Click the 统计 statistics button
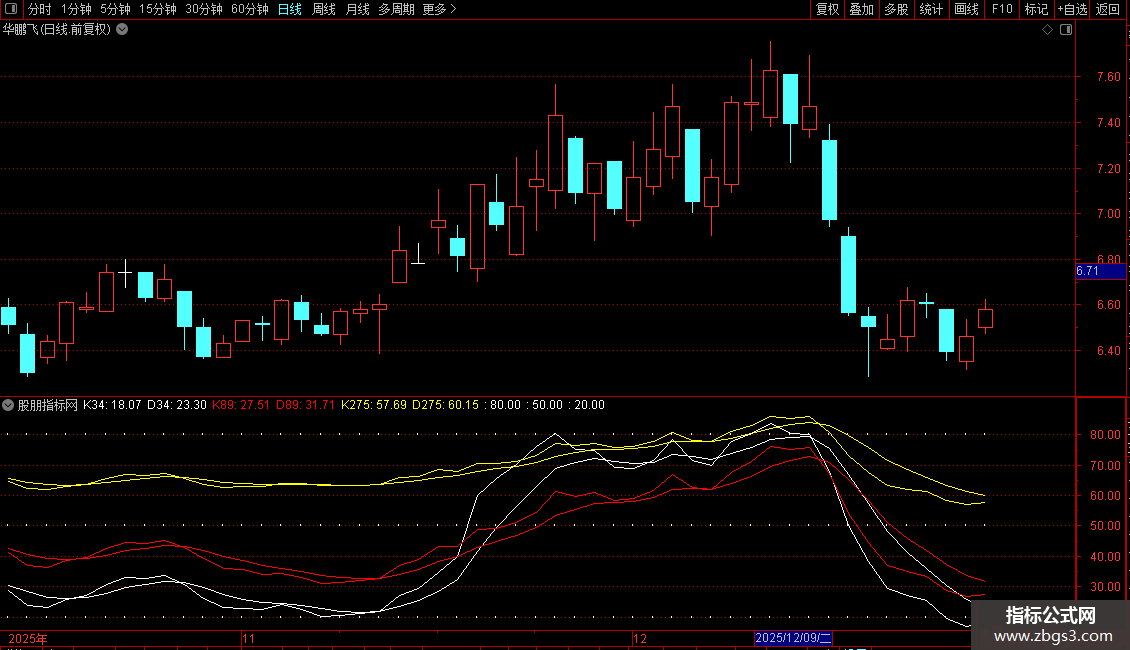1130x650 pixels. pyautogui.click(x=931, y=9)
